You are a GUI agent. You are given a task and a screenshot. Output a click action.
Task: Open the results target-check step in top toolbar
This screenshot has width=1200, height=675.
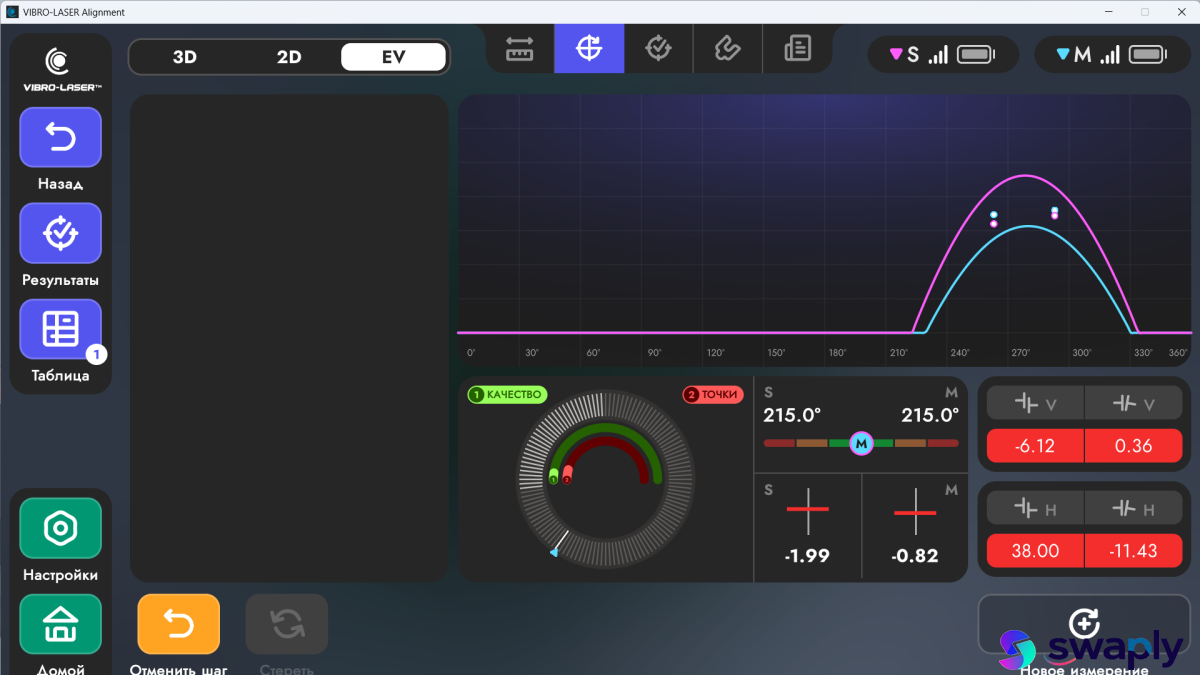point(658,48)
